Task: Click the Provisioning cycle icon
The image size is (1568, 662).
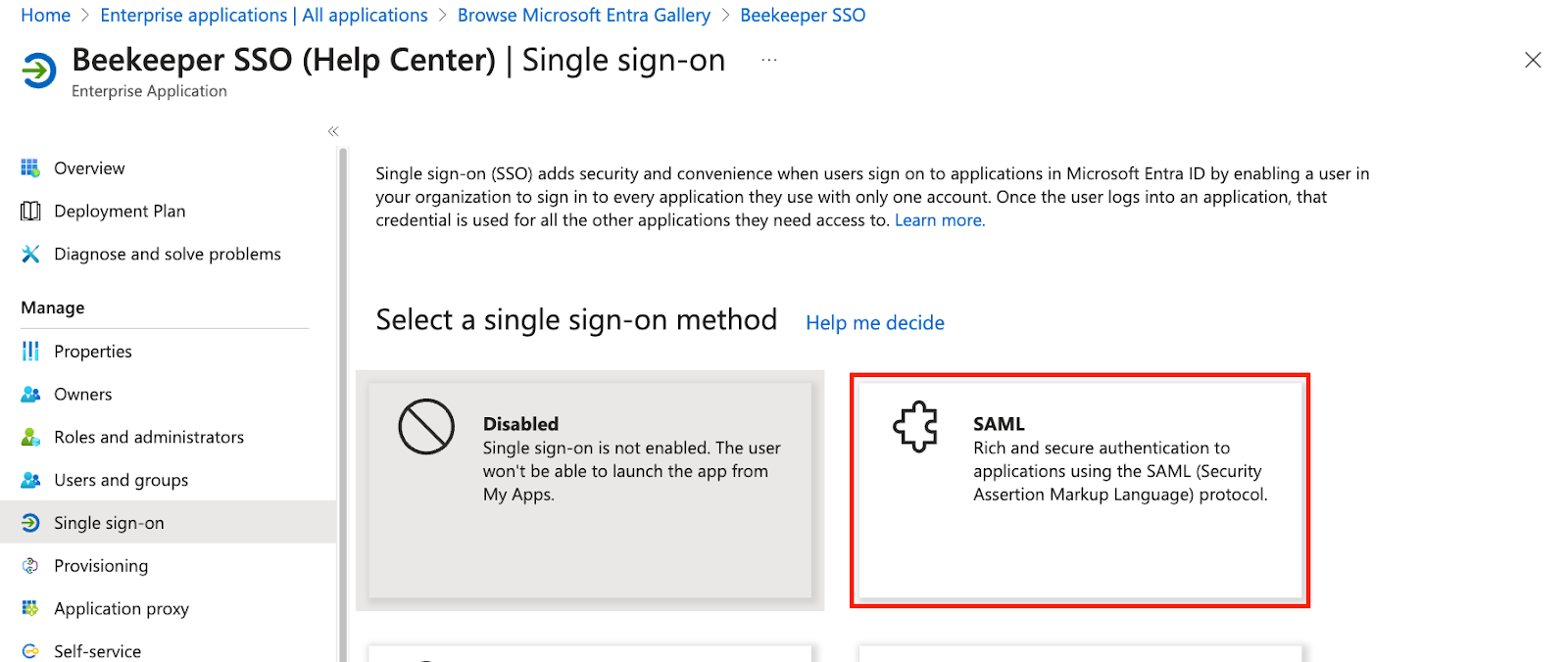Action: tap(30, 566)
